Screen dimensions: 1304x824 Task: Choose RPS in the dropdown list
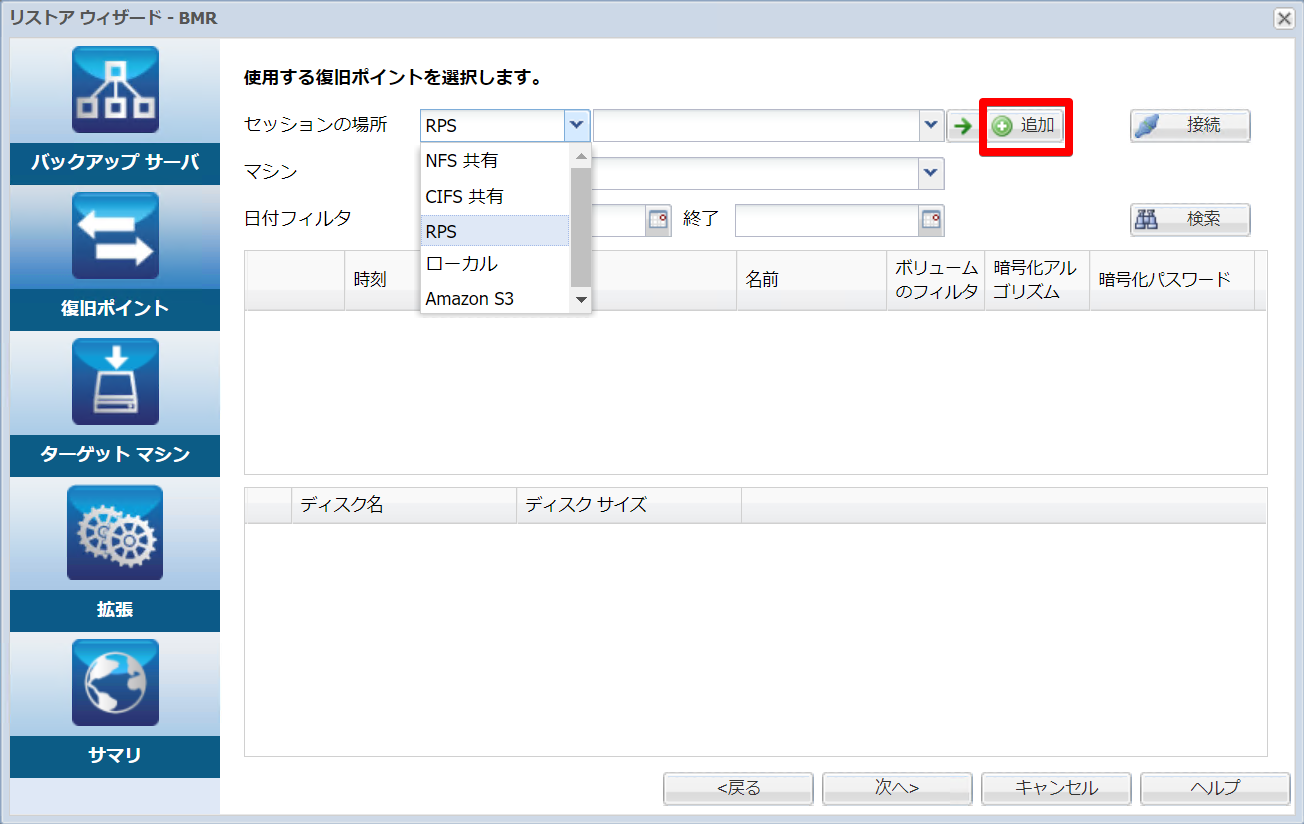coord(495,231)
